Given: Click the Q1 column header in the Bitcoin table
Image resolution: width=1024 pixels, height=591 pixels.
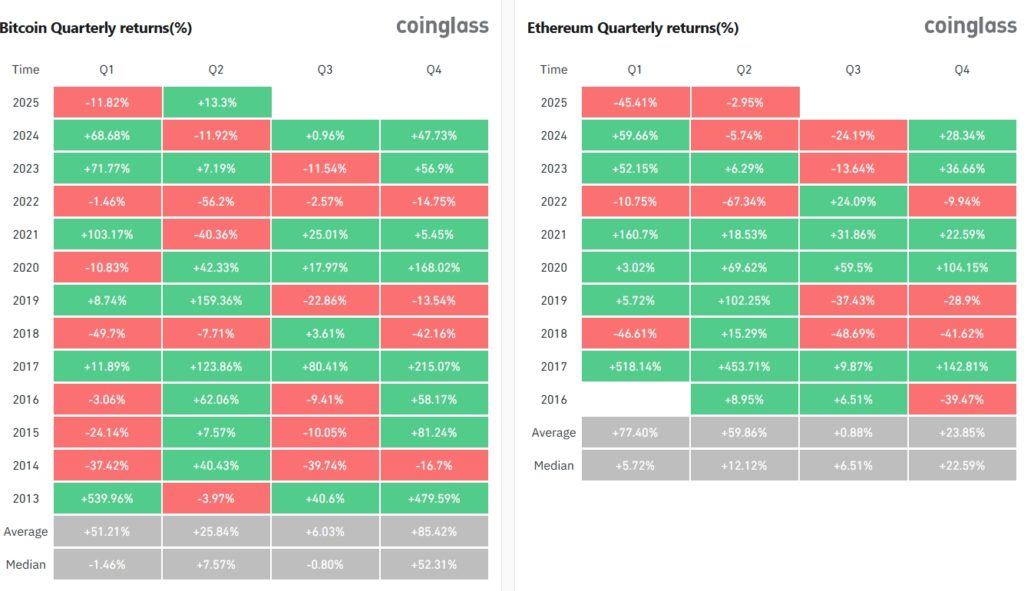Looking at the screenshot, I should click(107, 70).
